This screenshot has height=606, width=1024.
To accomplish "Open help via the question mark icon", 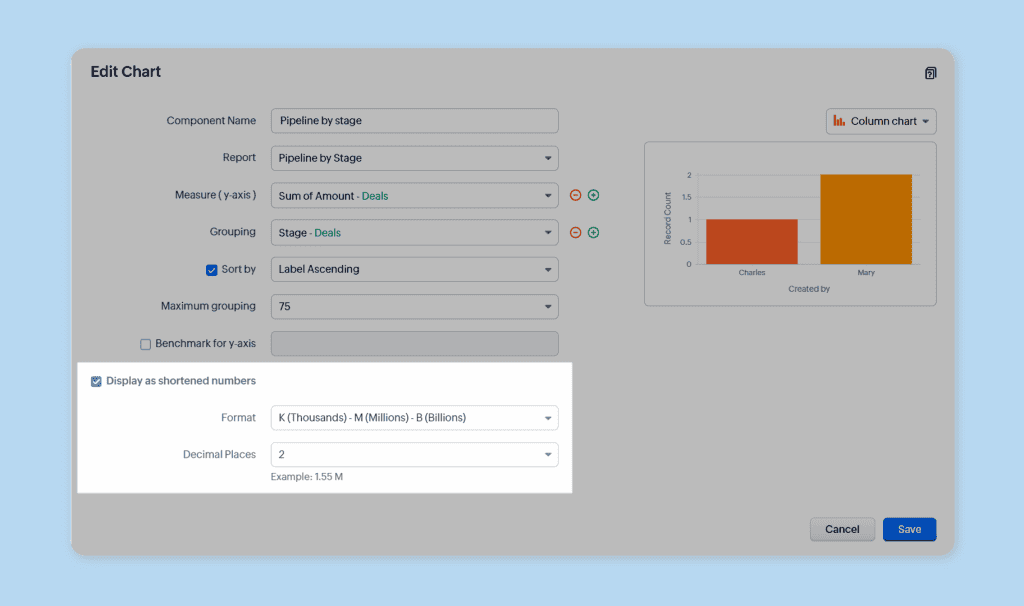I will (930, 72).
